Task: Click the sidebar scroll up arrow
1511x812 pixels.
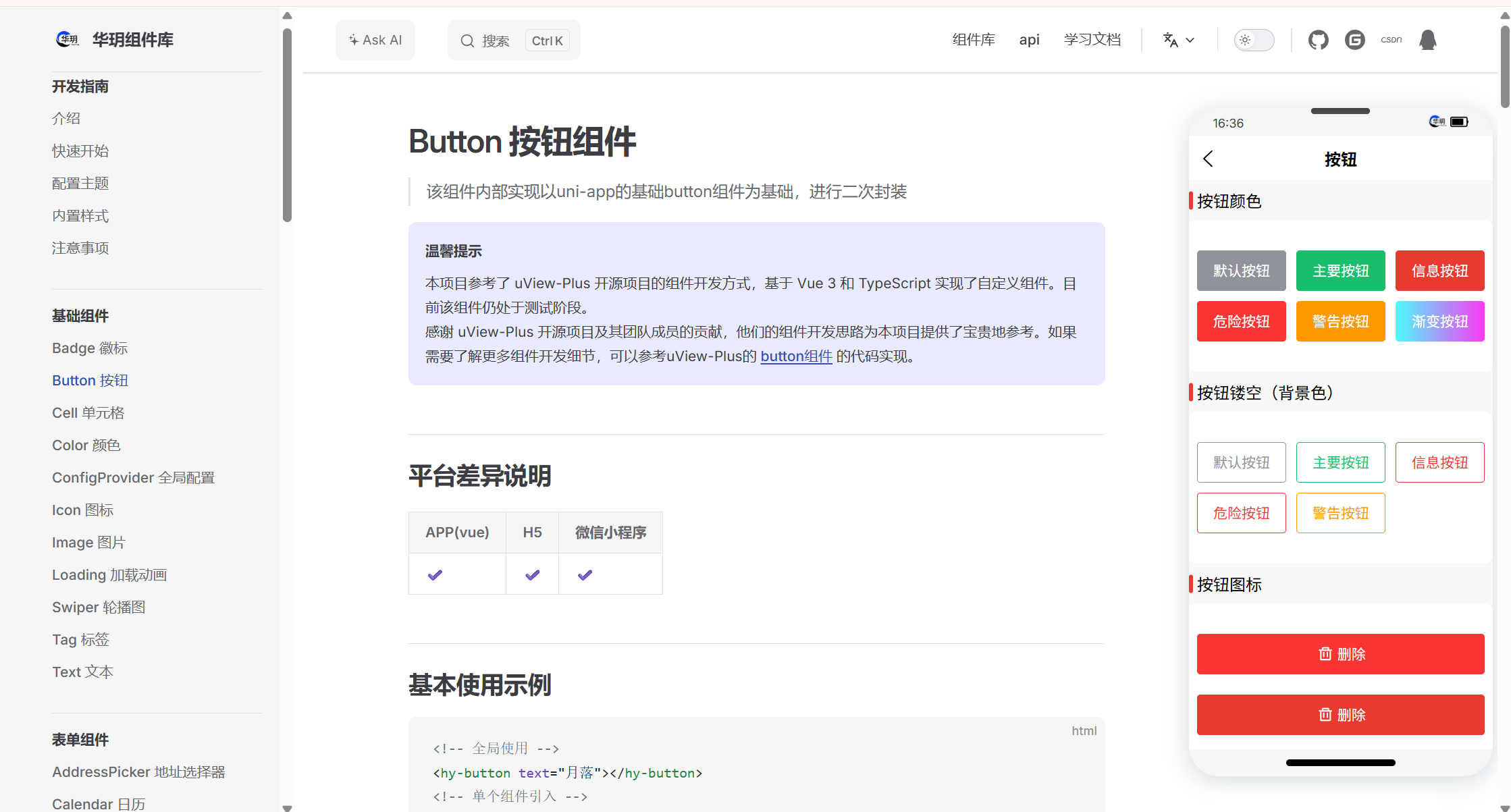Action: point(287,16)
